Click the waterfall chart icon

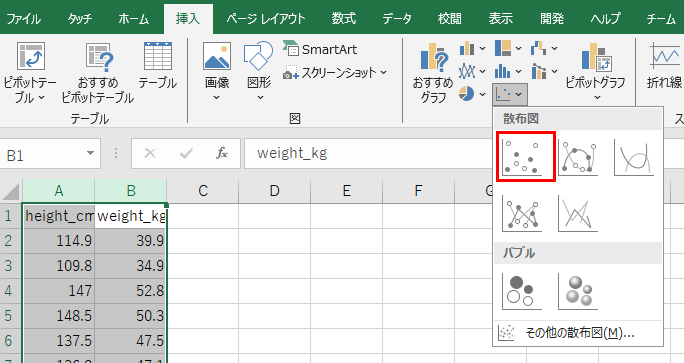(x=538, y=48)
